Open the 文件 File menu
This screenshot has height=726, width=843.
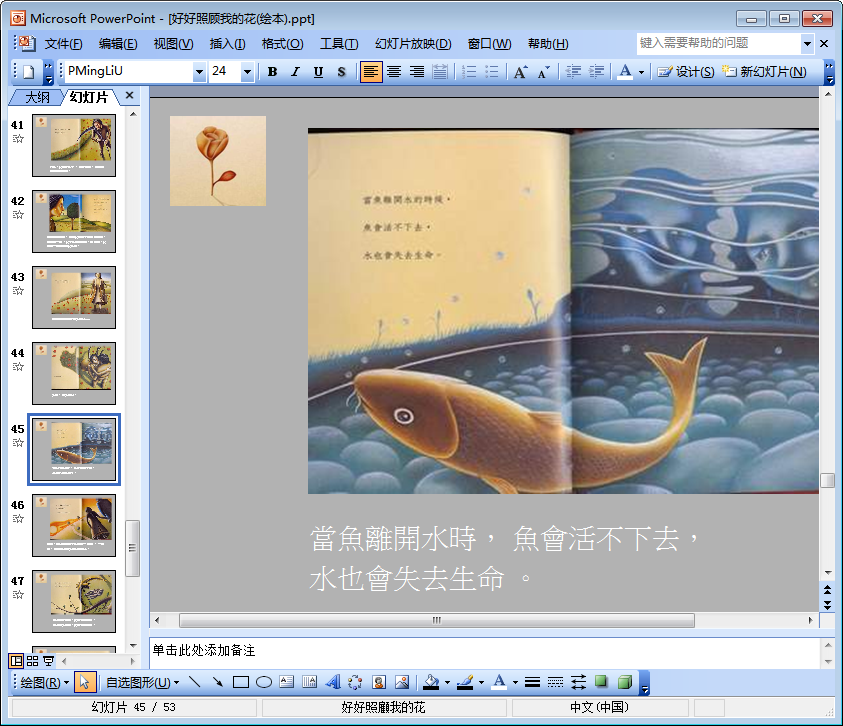pos(63,44)
